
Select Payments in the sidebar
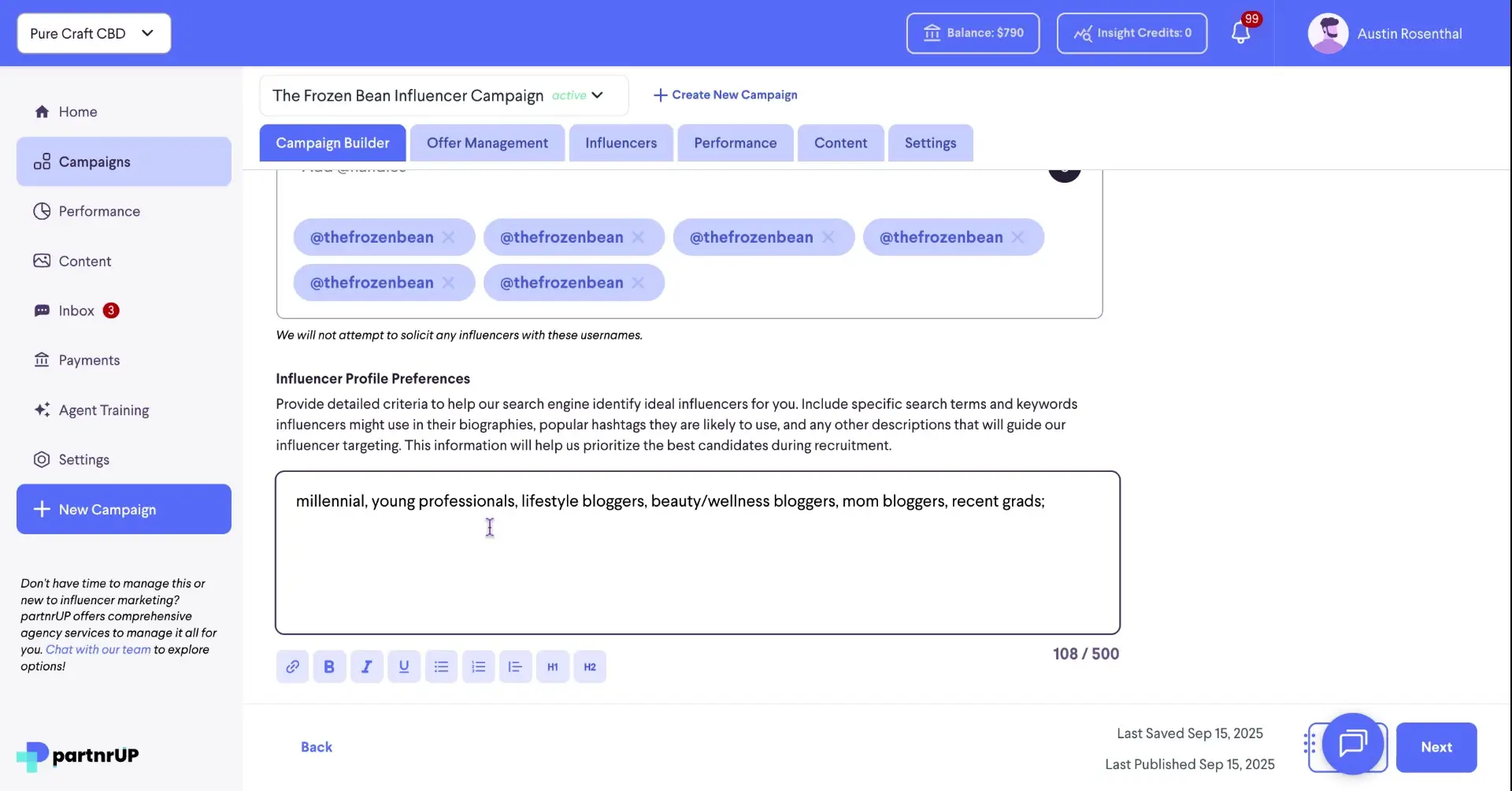click(x=89, y=360)
